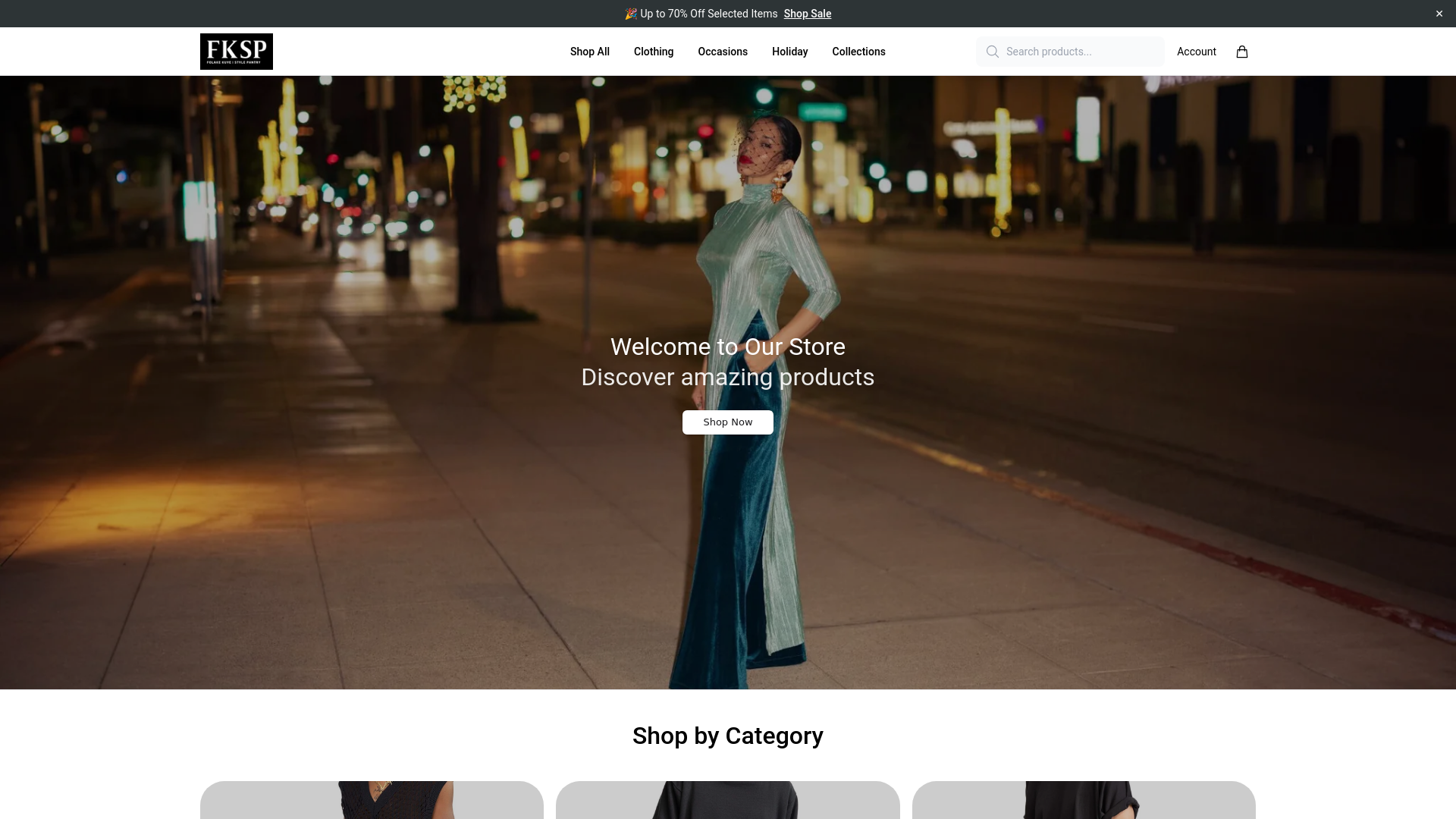1456x819 pixels.
Task: Click the Shop Now button
Action: point(728,422)
